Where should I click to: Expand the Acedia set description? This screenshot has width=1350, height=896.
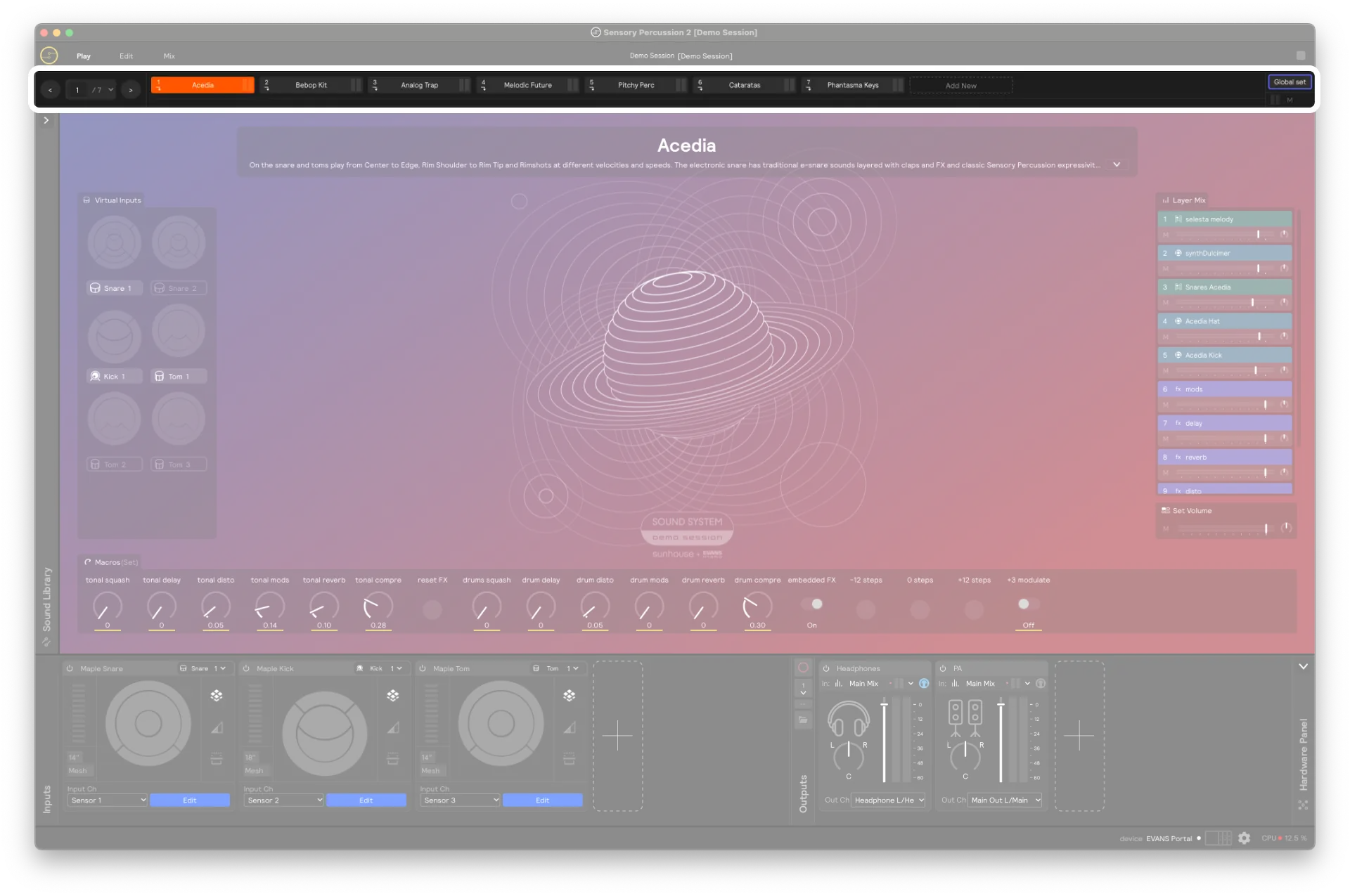[x=1117, y=164]
